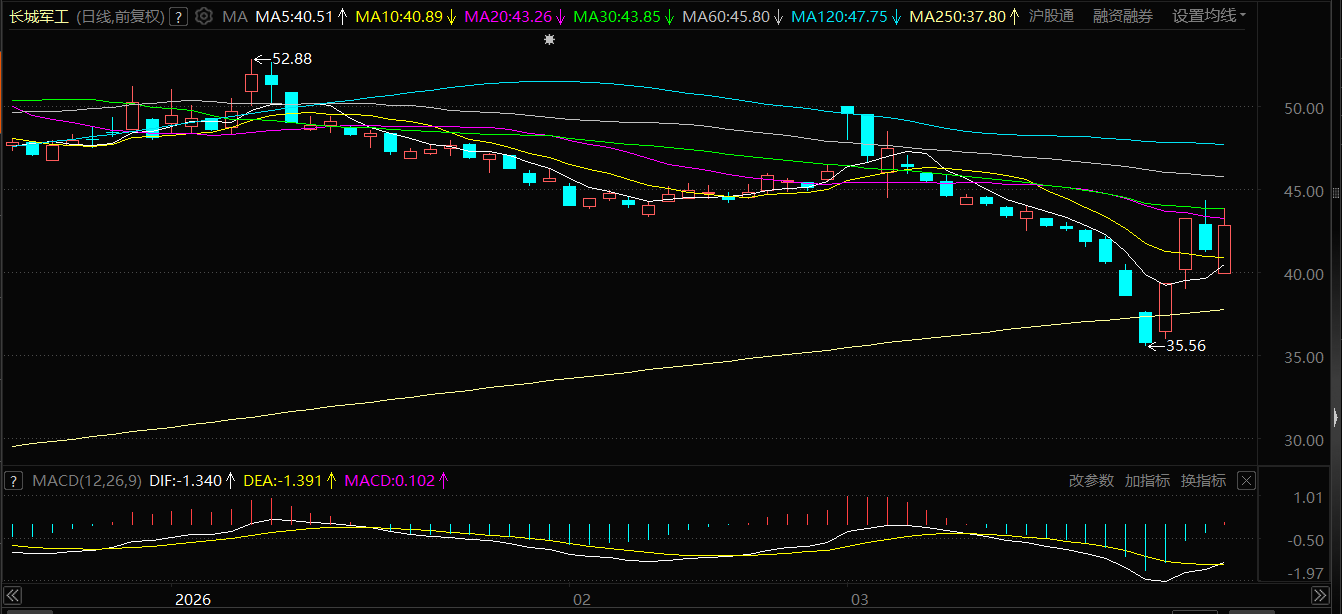This screenshot has width=1342, height=614.
Task: Open the 设置均线 dropdown
Action: tap(1209, 16)
